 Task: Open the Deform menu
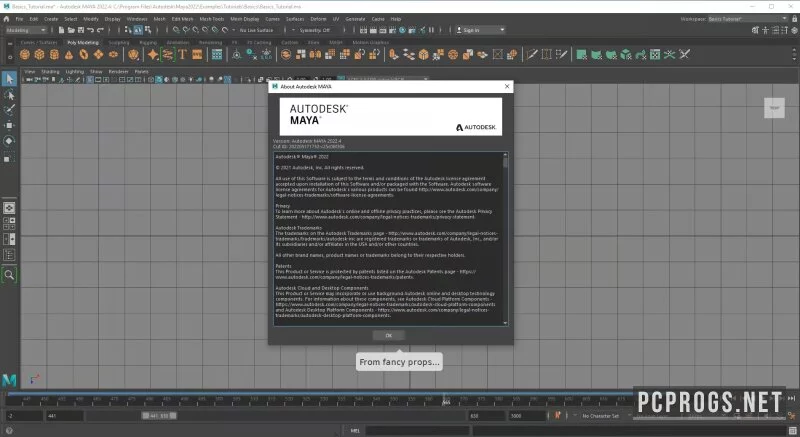point(318,19)
